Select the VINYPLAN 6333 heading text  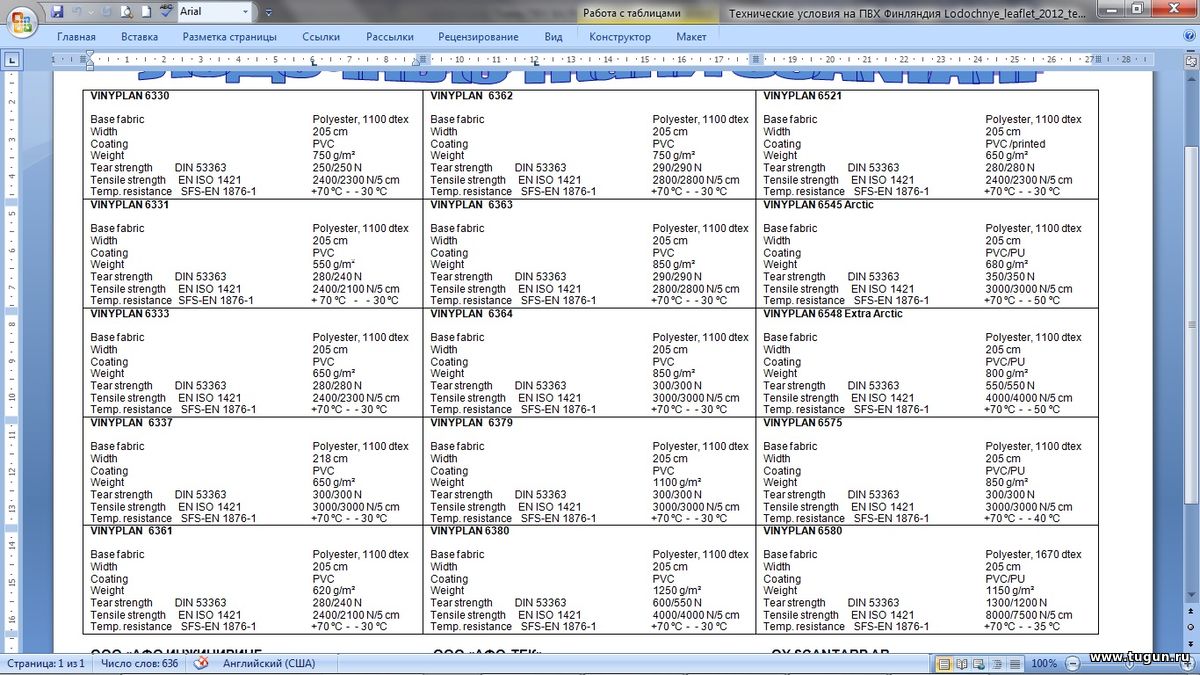130,314
